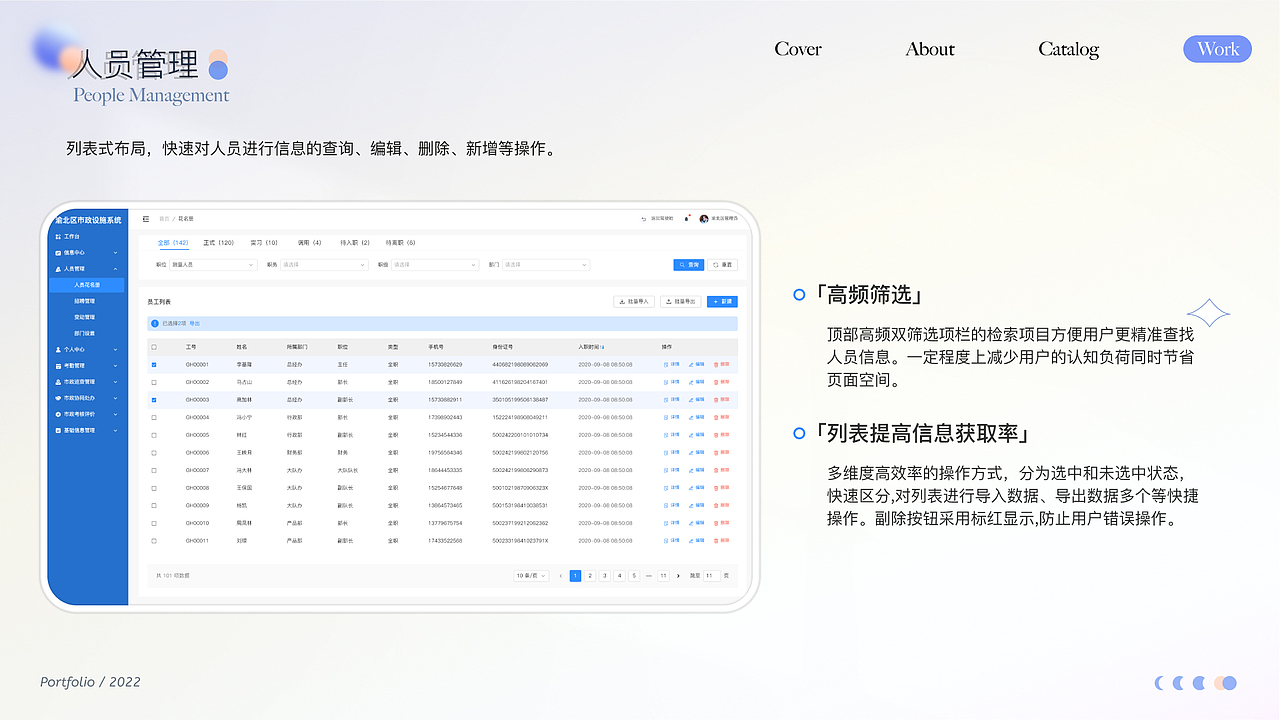Image resolution: width=1280 pixels, height=720 pixels.
Task: Click the 批量导入 button
Action: point(634,301)
